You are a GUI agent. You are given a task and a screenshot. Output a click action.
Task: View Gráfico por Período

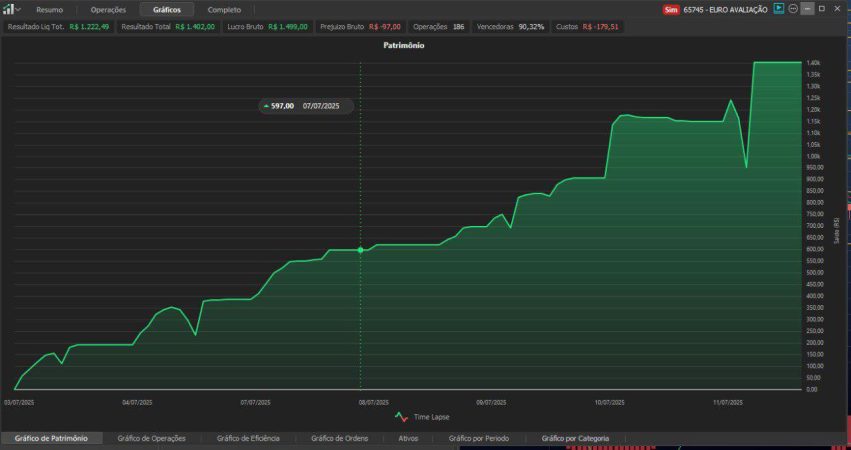pos(479,438)
